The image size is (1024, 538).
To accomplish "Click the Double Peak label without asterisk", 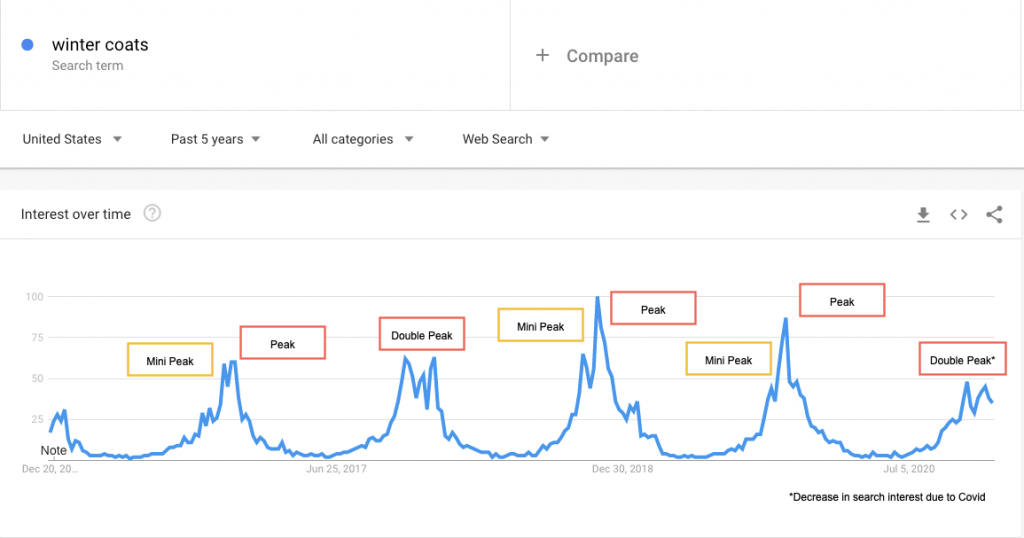I will tap(422, 335).
